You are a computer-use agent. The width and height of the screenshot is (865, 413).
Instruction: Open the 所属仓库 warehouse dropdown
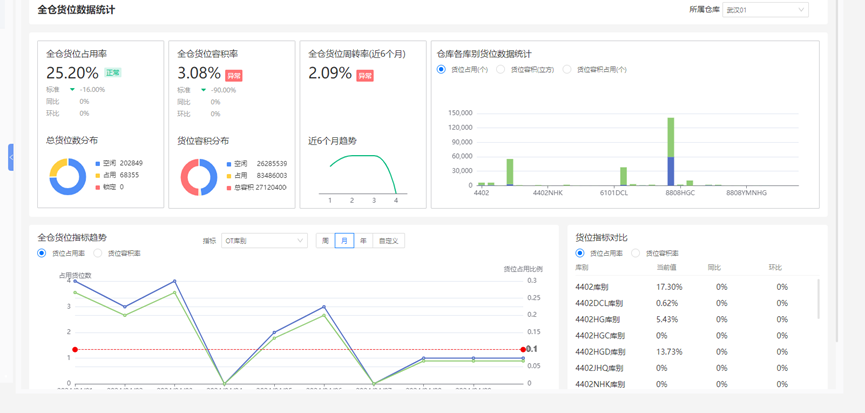pyautogui.click(x=765, y=10)
